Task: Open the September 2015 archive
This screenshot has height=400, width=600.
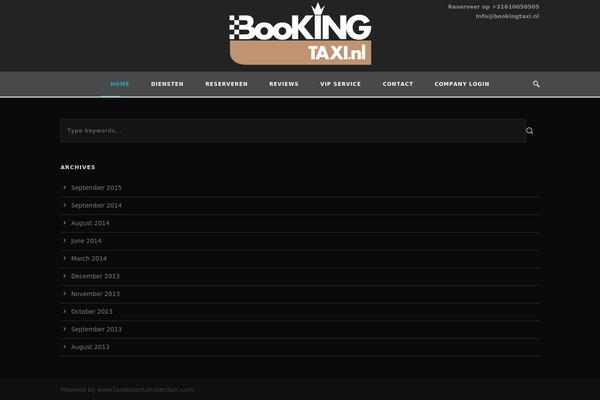Action: [x=96, y=188]
